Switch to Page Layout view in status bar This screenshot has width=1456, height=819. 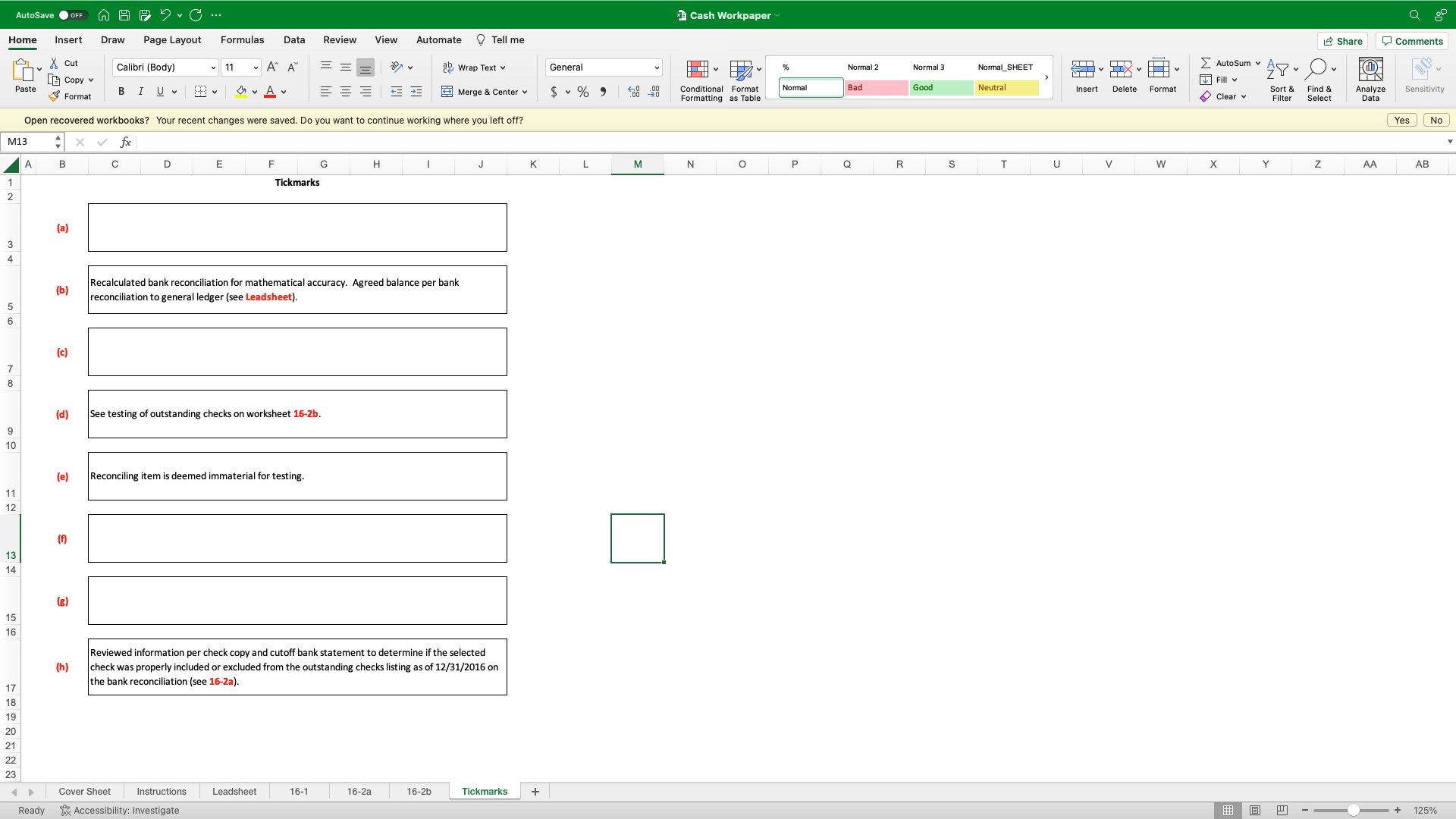coord(1255,811)
